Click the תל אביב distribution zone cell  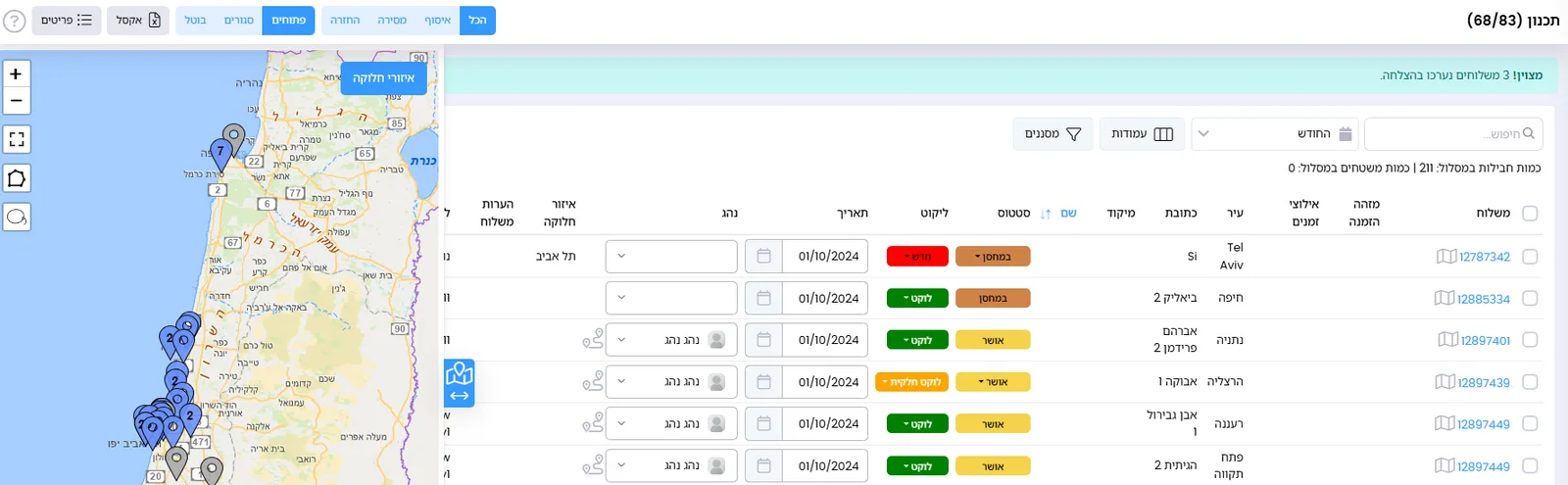tap(556, 257)
